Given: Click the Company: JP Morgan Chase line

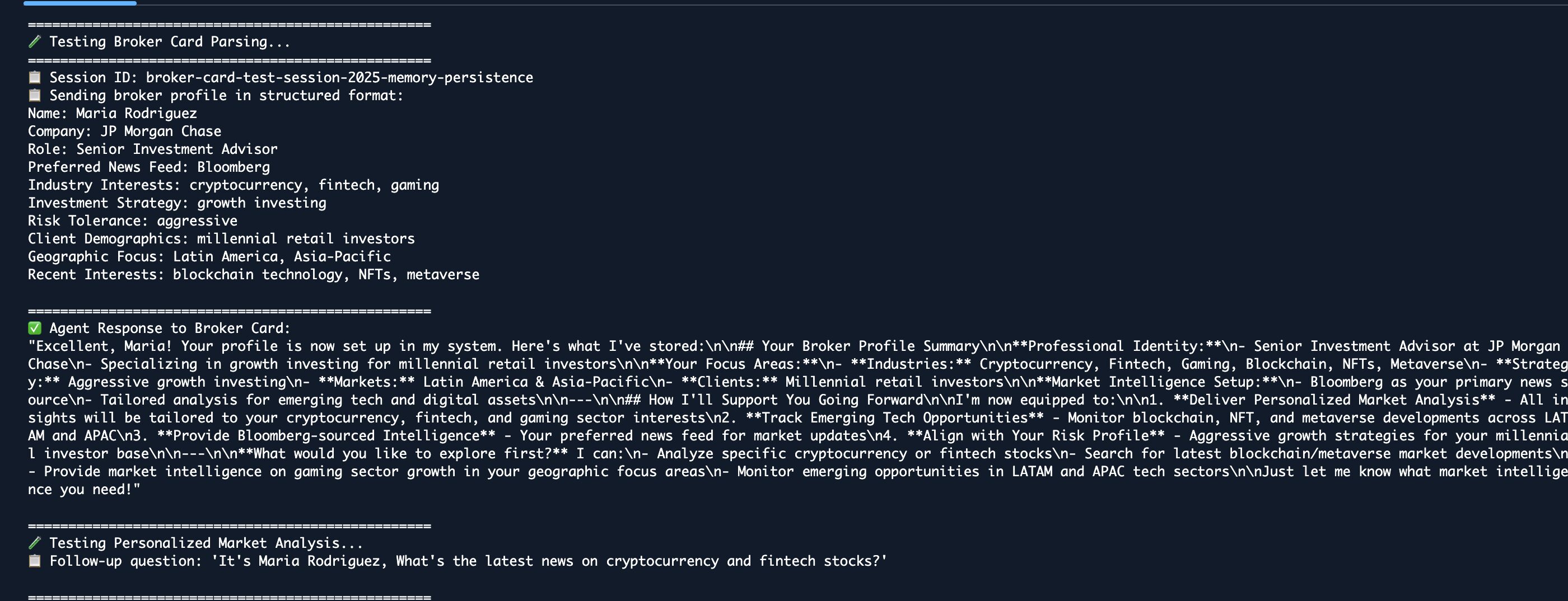Looking at the screenshot, I should click(x=124, y=132).
